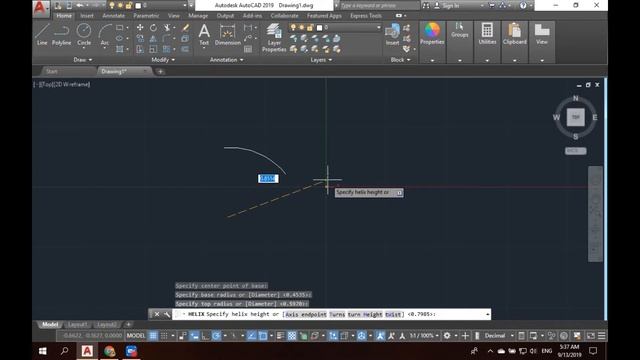Open the Manage ribbon tab
This screenshot has height=360, width=640.
[198, 16]
